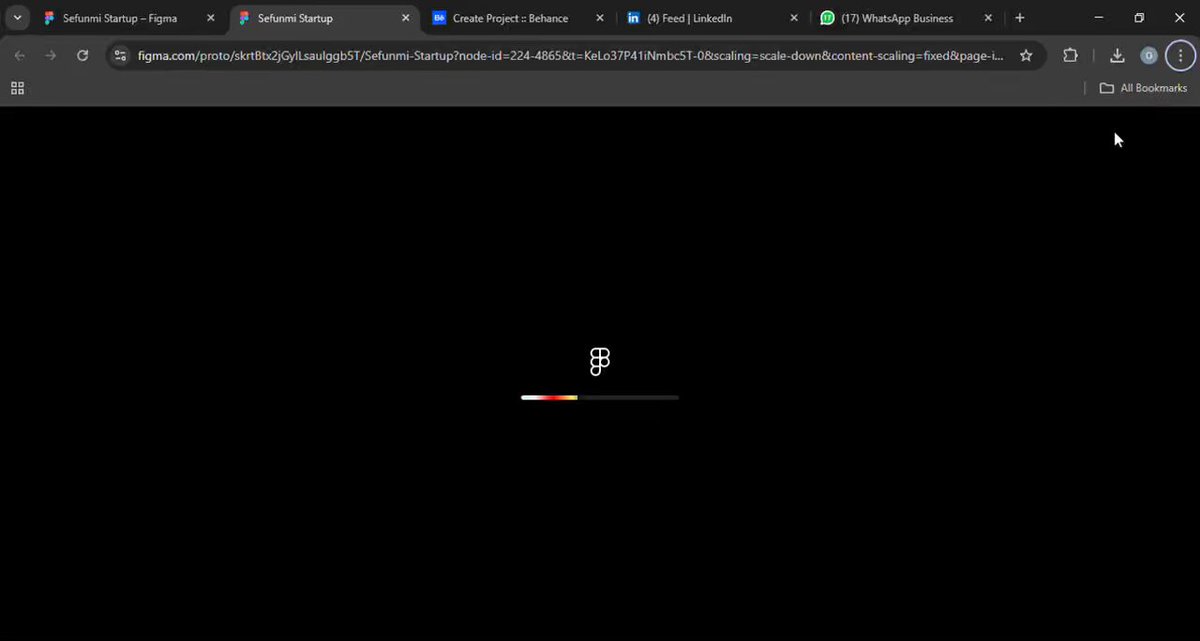Open the (4) Feed | LinkedIn tab
This screenshot has width=1200, height=641.
pos(713,18)
